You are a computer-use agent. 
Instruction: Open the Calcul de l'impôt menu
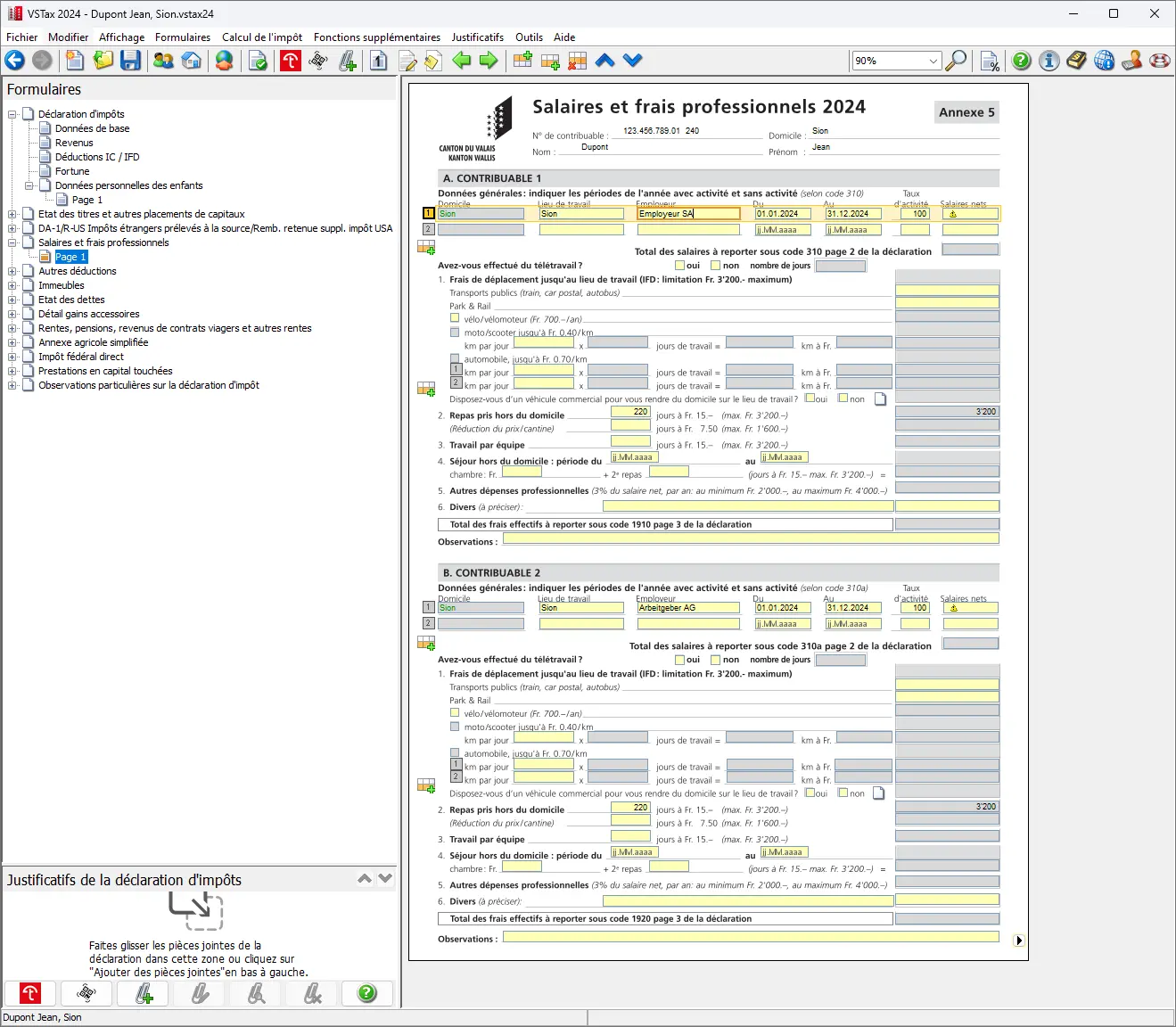261,37
